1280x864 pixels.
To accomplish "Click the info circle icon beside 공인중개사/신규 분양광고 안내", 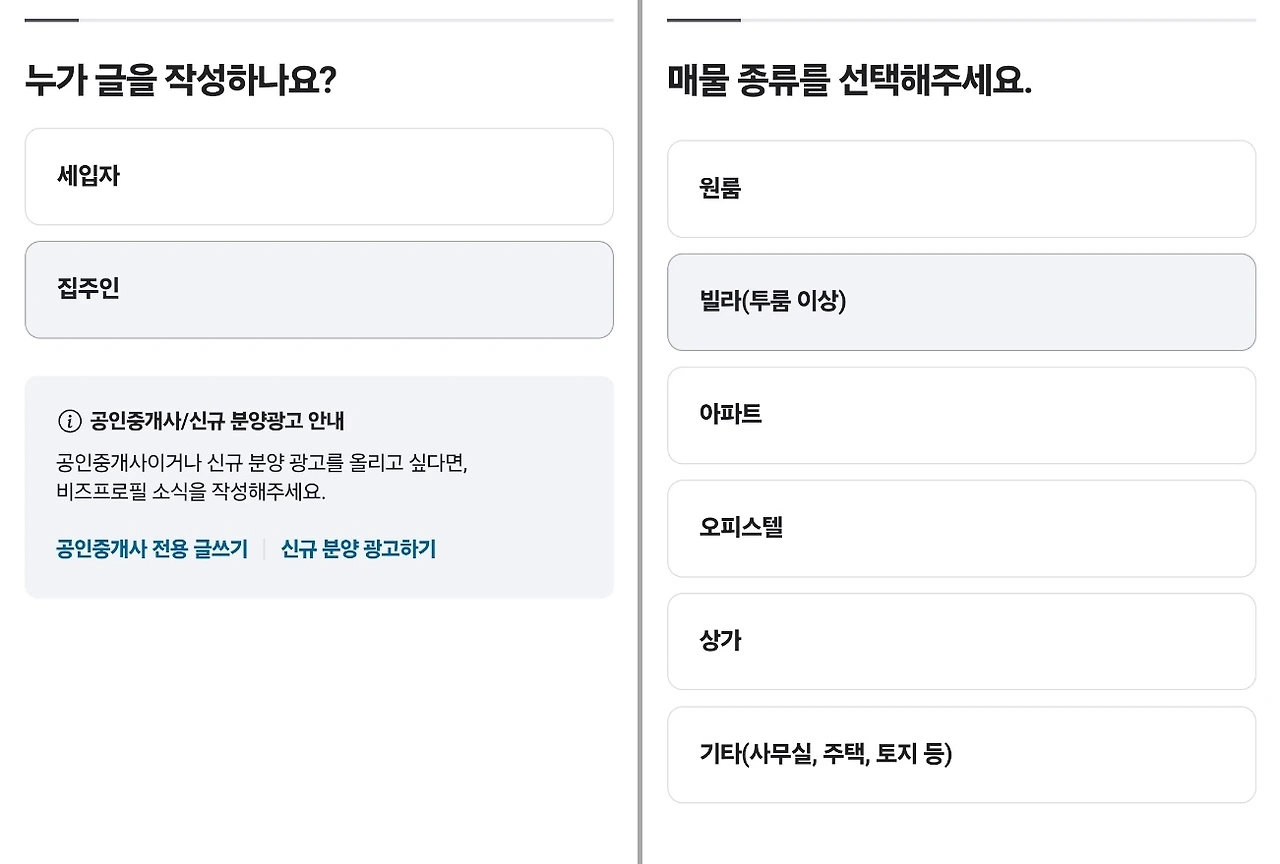I will pyautogui.click(x=69, y=421).
